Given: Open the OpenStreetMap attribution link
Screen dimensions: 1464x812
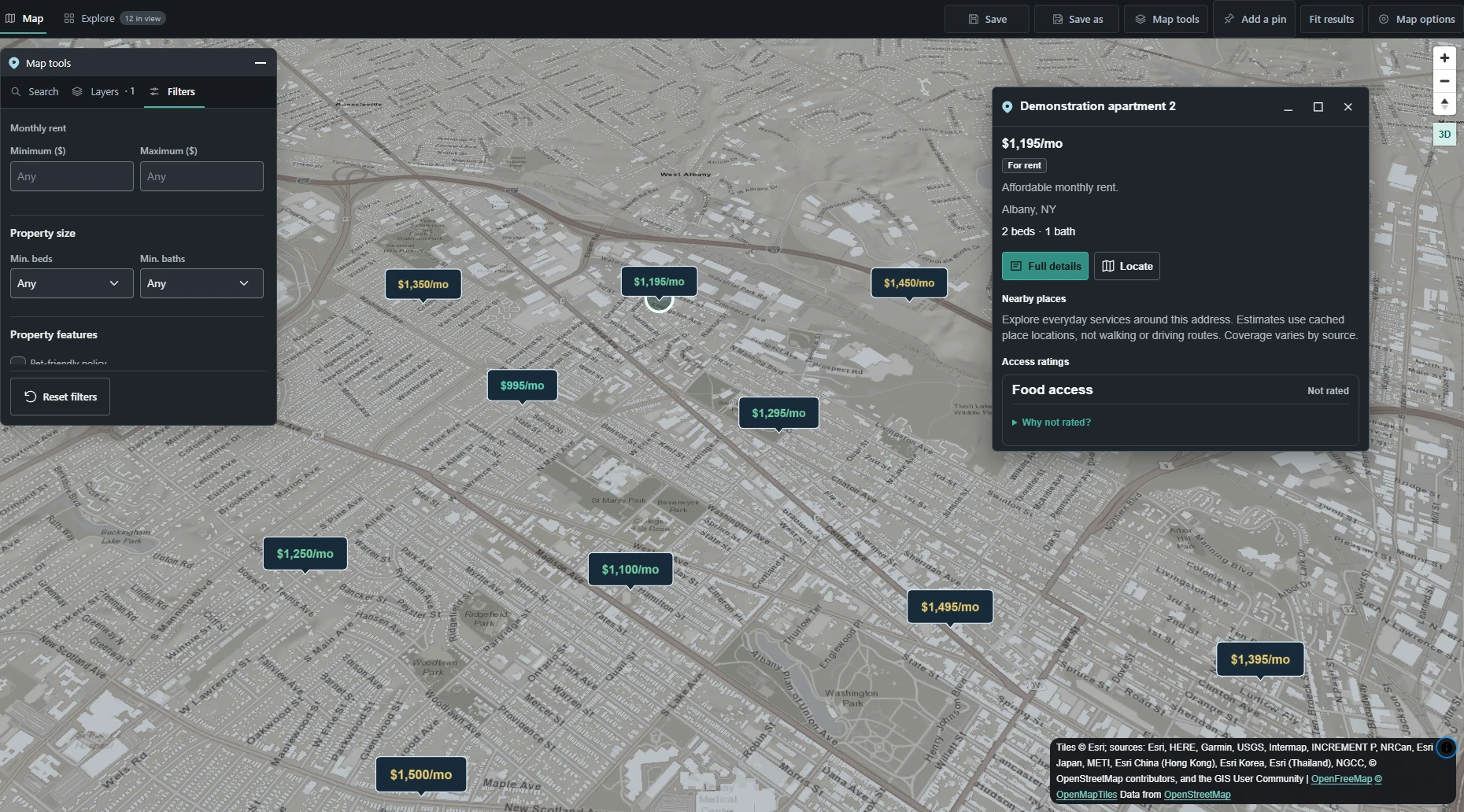Looking at the screenshot, I should 1197,795.
